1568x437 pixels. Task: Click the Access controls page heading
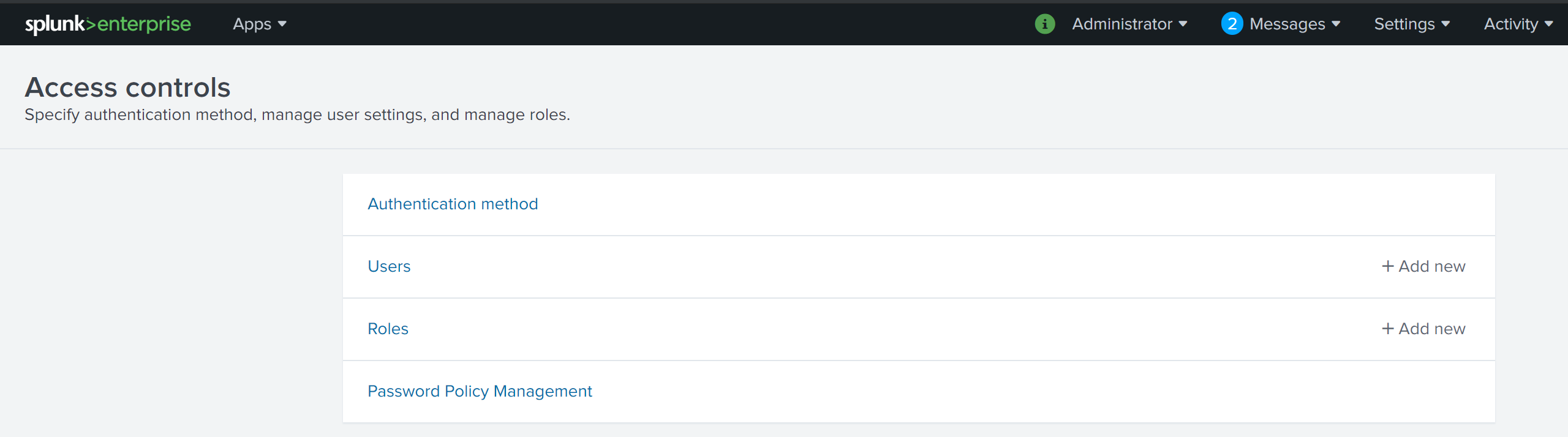click(x=127, y=87)
